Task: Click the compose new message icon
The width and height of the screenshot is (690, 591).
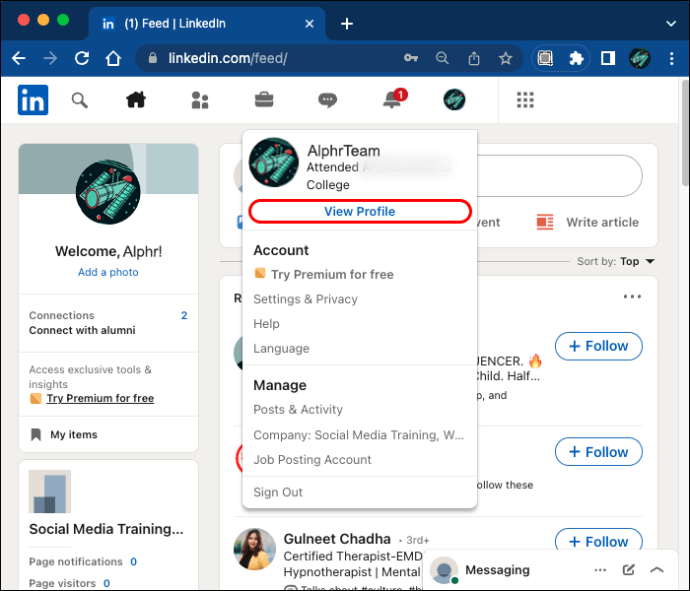Action: (x=628, y=570)
